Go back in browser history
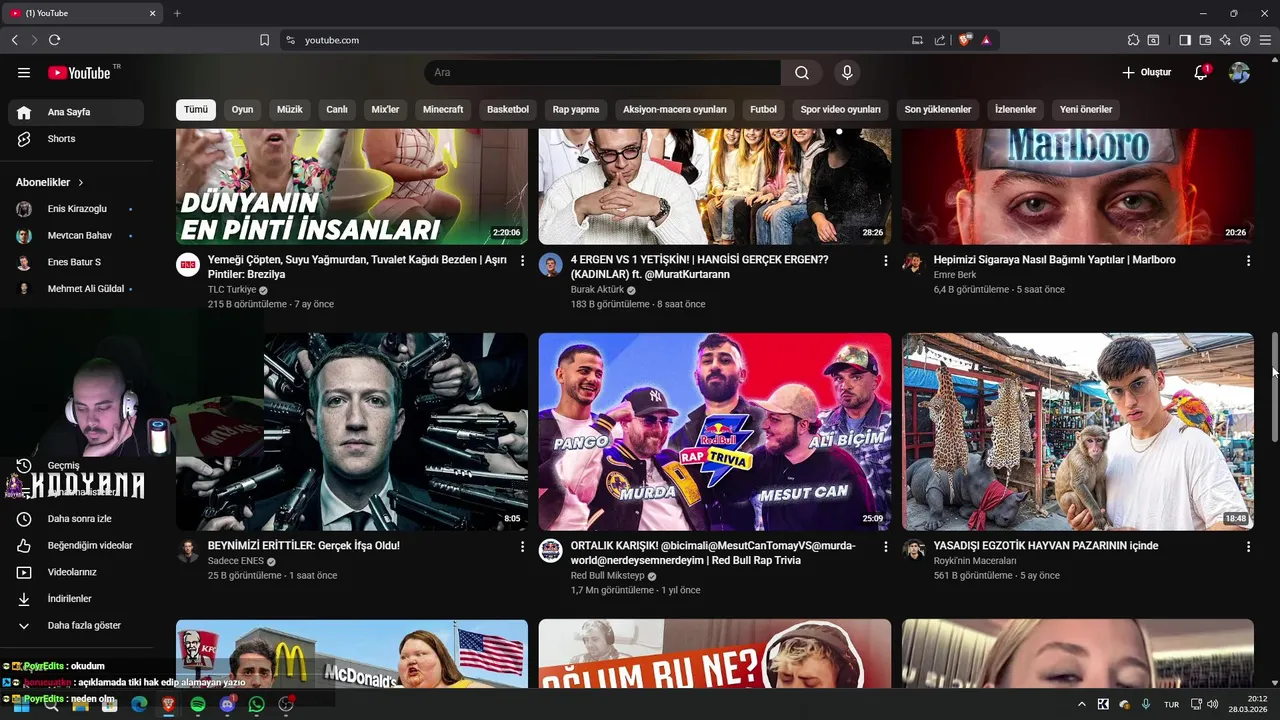This screenshot has height=720, width=1280. coord(14,40)
